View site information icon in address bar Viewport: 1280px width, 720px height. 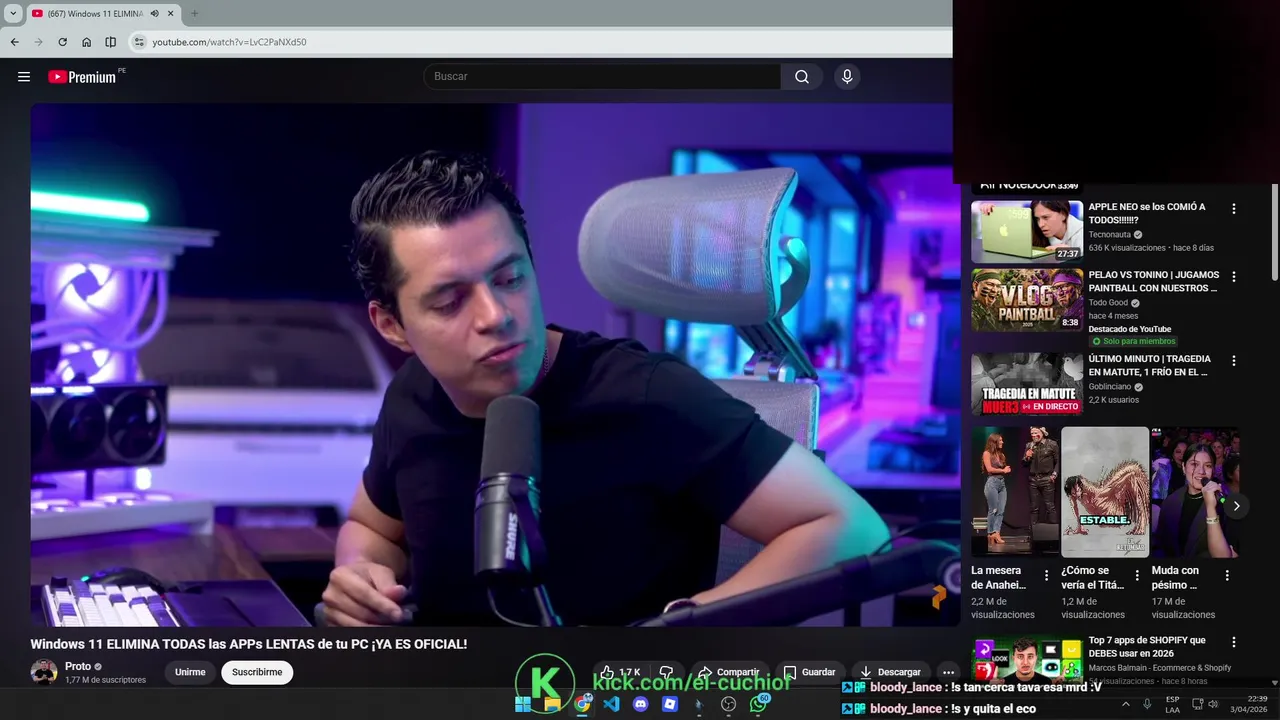point(139,42)
